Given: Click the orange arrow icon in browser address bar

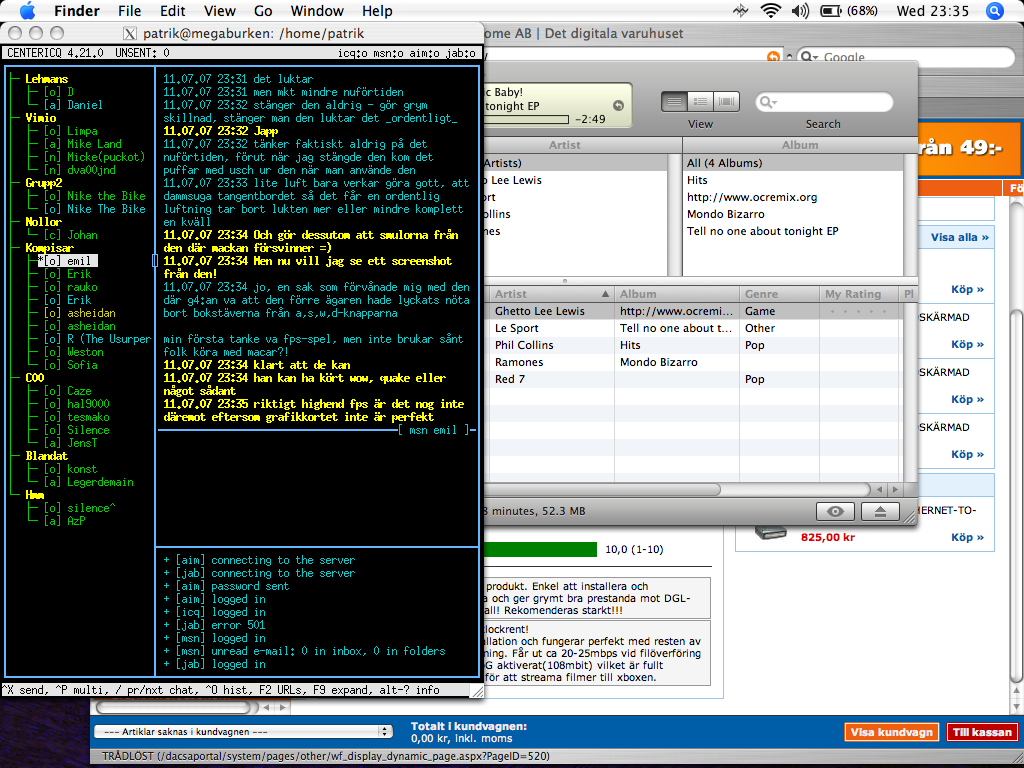Looking at the screenshot, I should coord(773,57).
